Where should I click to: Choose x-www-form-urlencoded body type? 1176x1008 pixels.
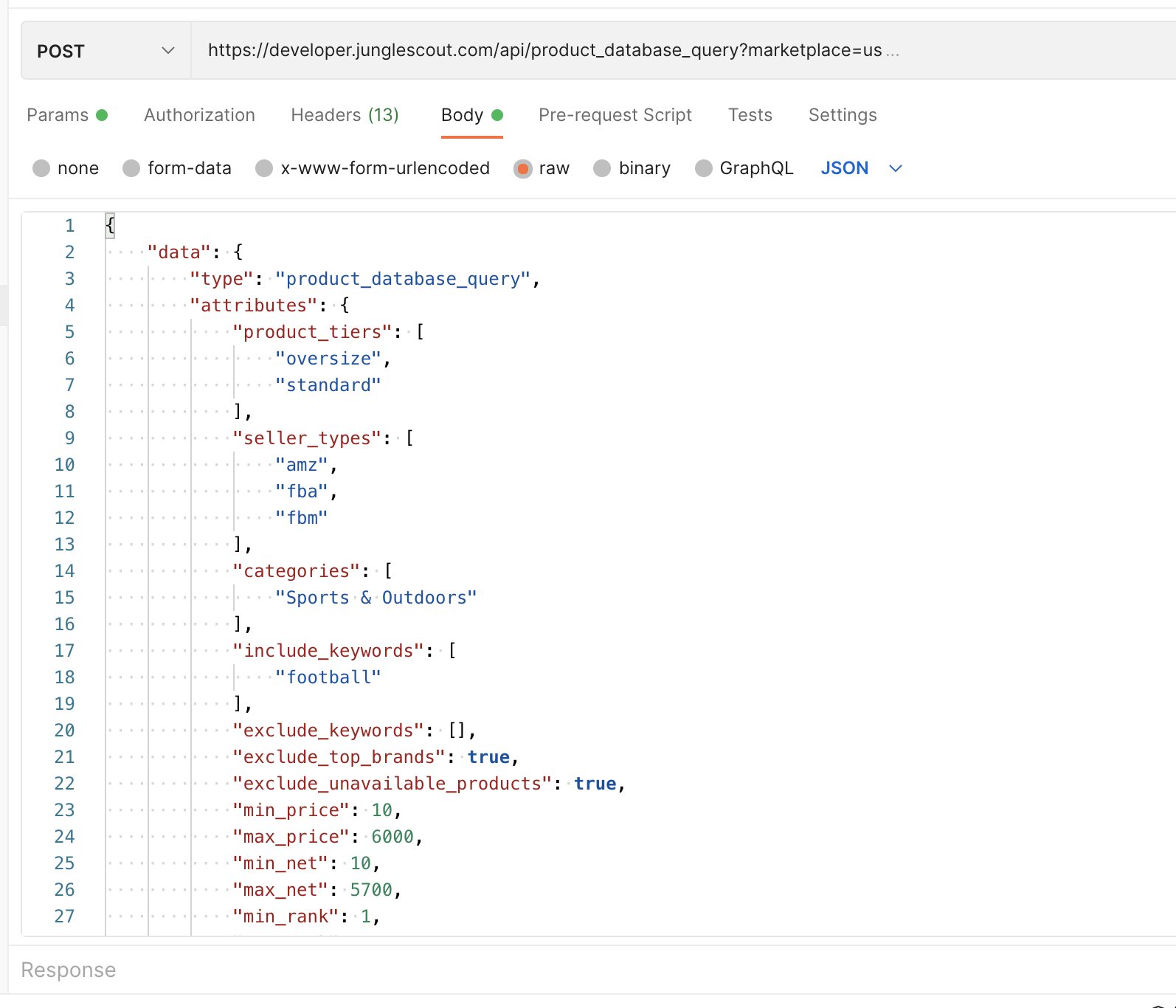[264, 168]
